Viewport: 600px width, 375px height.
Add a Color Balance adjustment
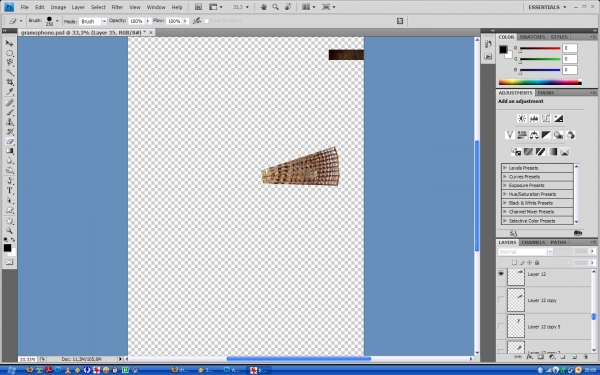(534, 135)
